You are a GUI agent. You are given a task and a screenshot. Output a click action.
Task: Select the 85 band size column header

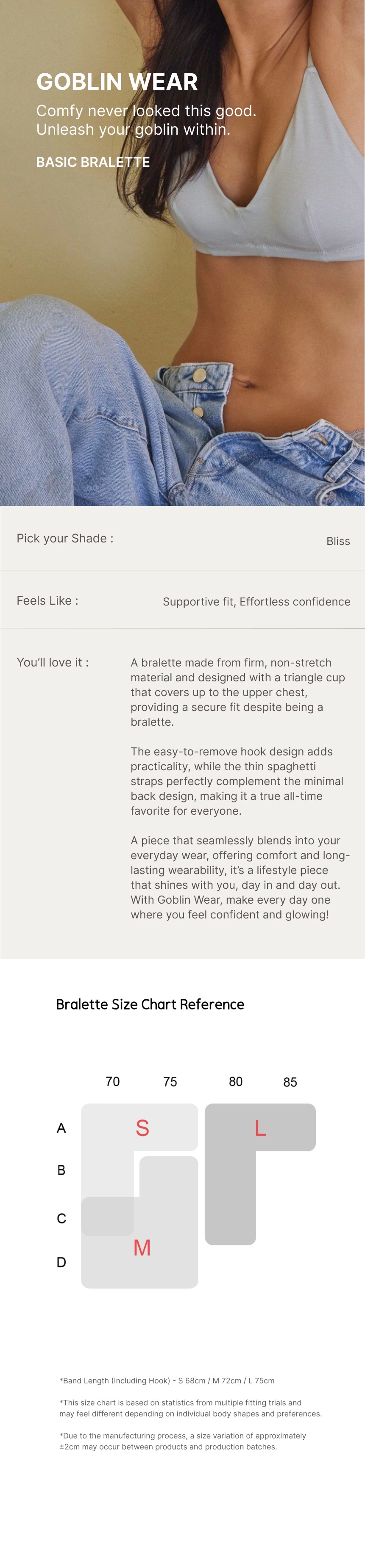[x=290, y=1082]
